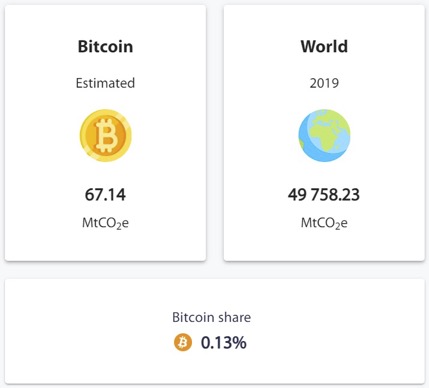This screenshot has width=429, height=388.
Task: Click the 67.14 emissions value
Action: [x=105, y=195]
